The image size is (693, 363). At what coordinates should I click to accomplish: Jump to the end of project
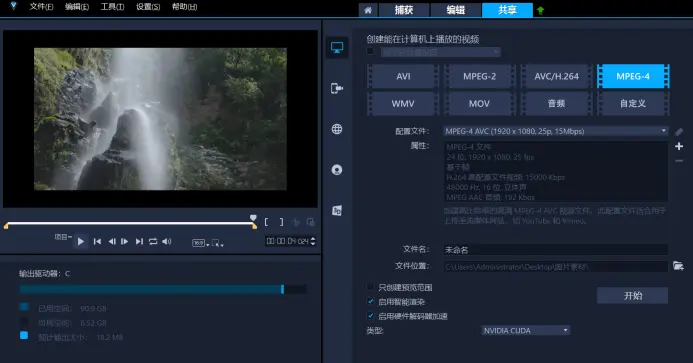(139, 241)
